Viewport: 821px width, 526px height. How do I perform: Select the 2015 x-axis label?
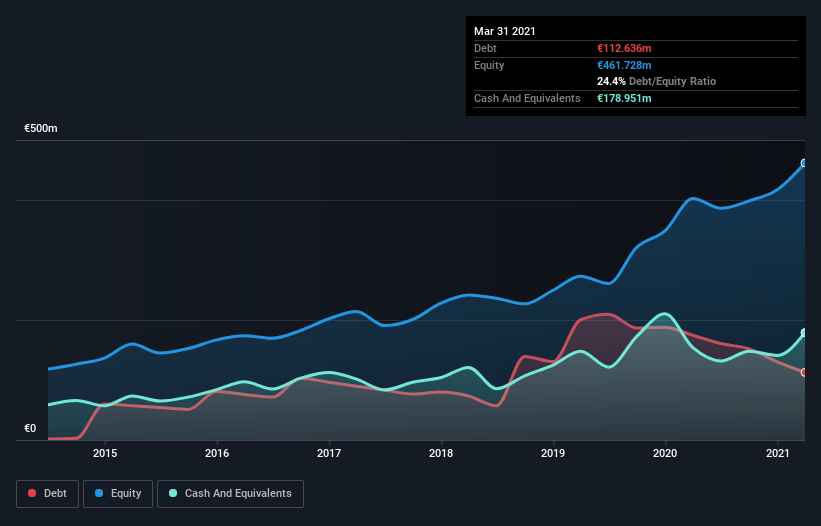pos(105,453)
